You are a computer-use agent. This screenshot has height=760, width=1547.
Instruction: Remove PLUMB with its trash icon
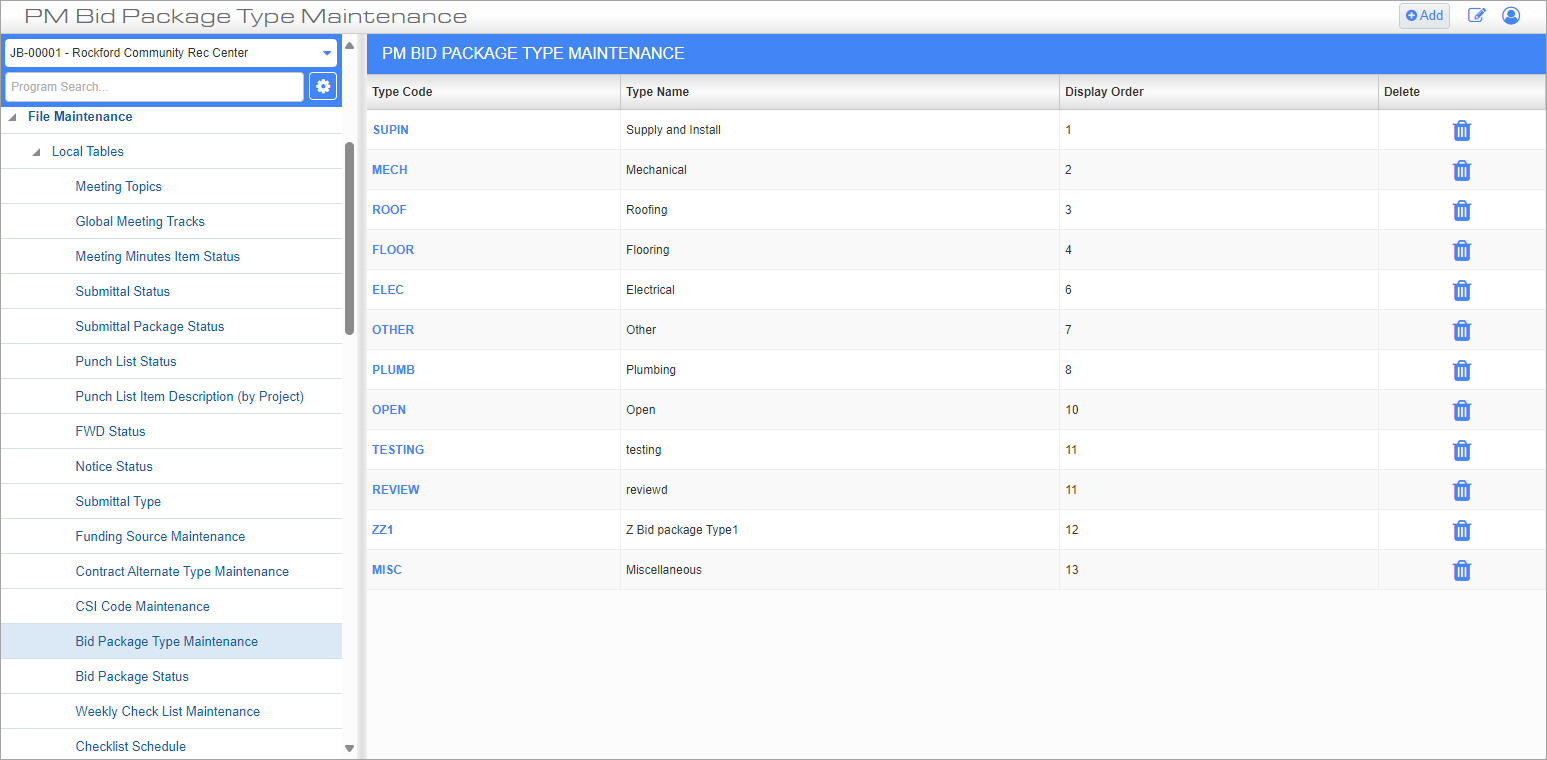1461,370
